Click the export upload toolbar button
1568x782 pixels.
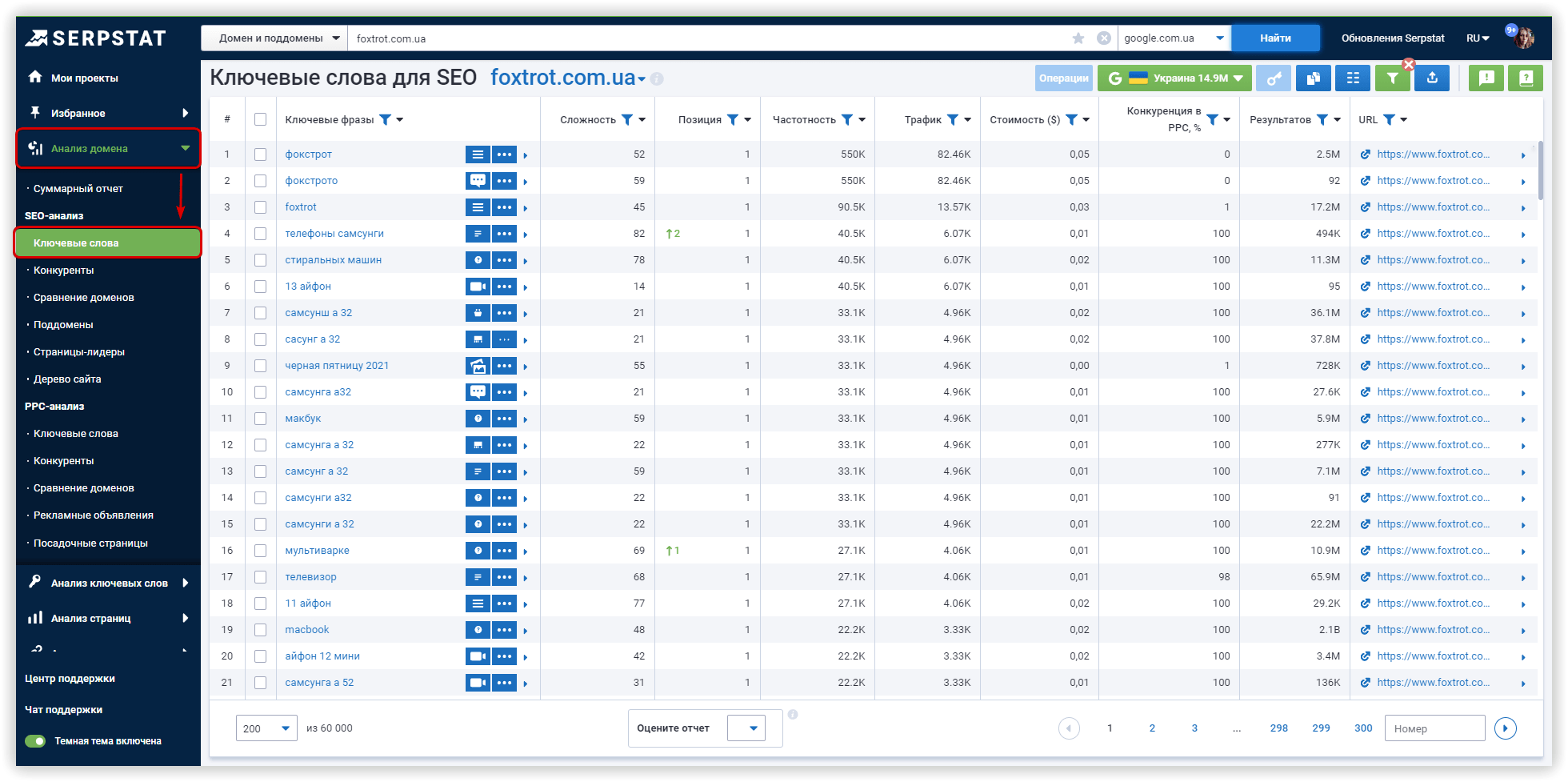(1432, 78)
